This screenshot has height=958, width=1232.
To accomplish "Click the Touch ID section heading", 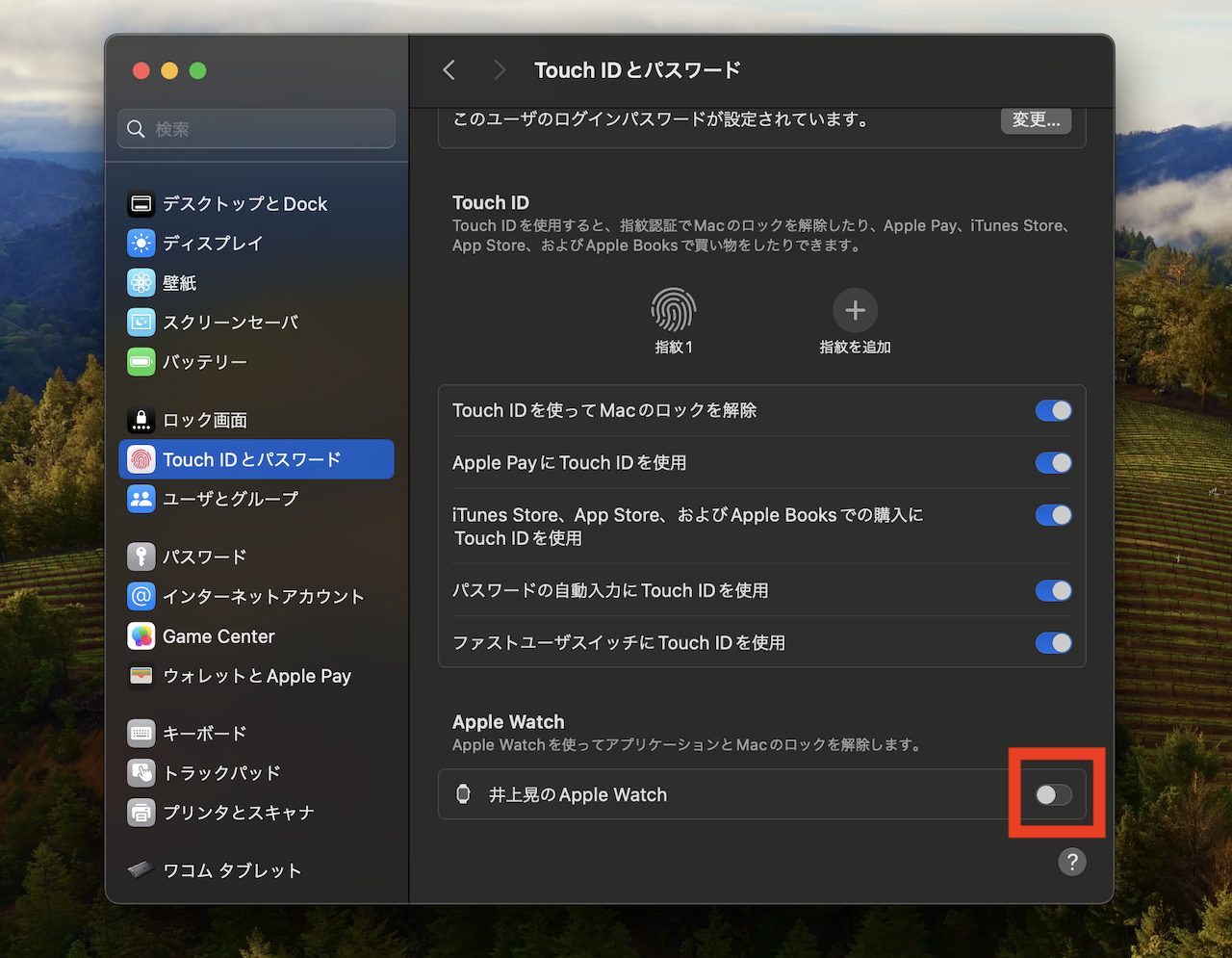I will click(x=491, y=202).
